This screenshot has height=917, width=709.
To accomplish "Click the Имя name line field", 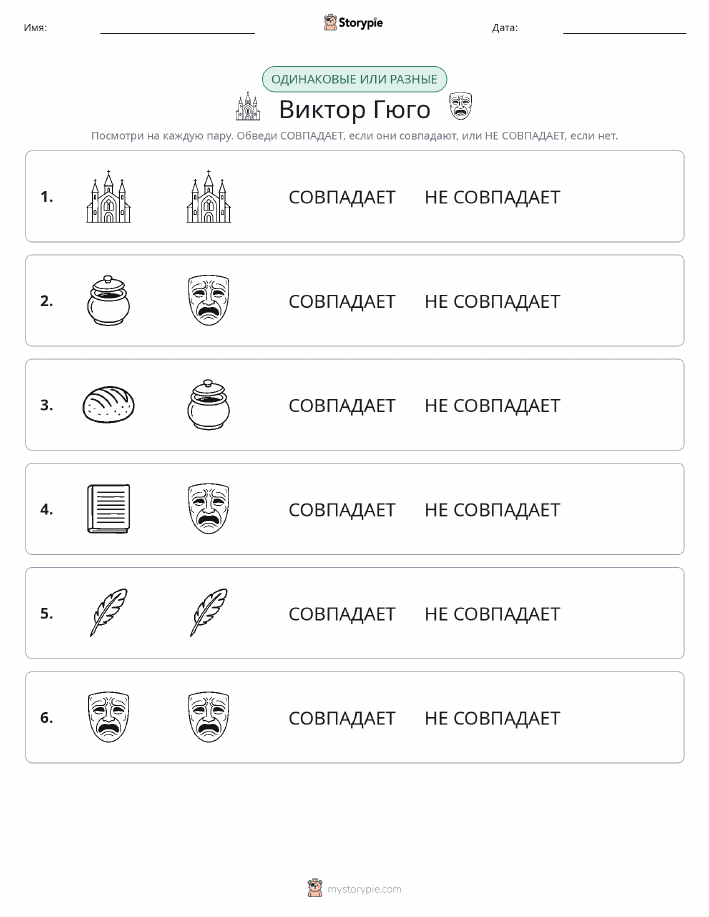I will coord(177,27).
